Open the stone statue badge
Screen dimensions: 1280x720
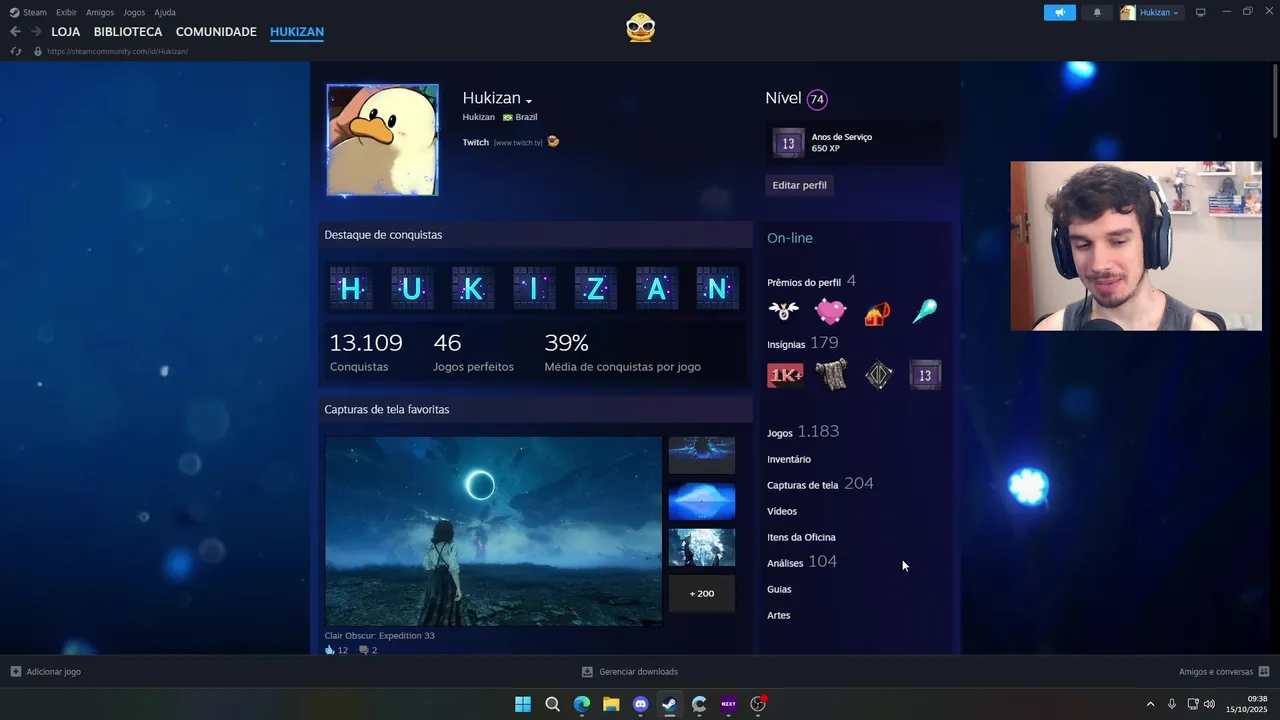831,374
